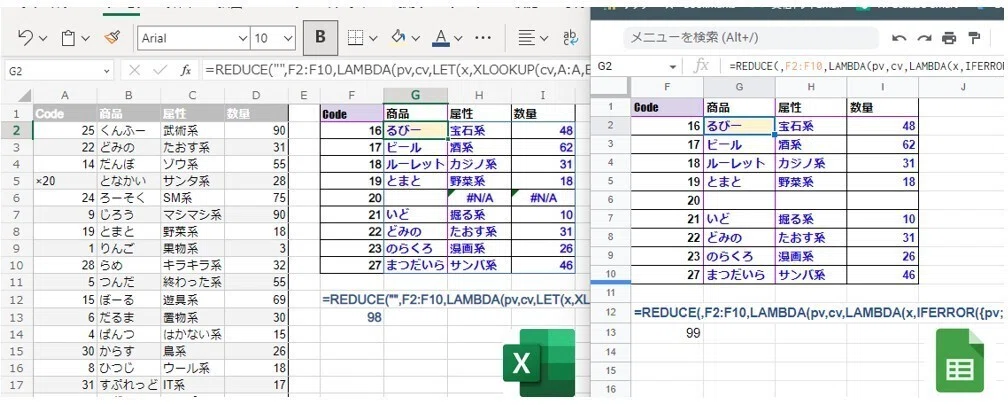
Task: Click Google Sheets cell with value 62
Action: point(883,145)
